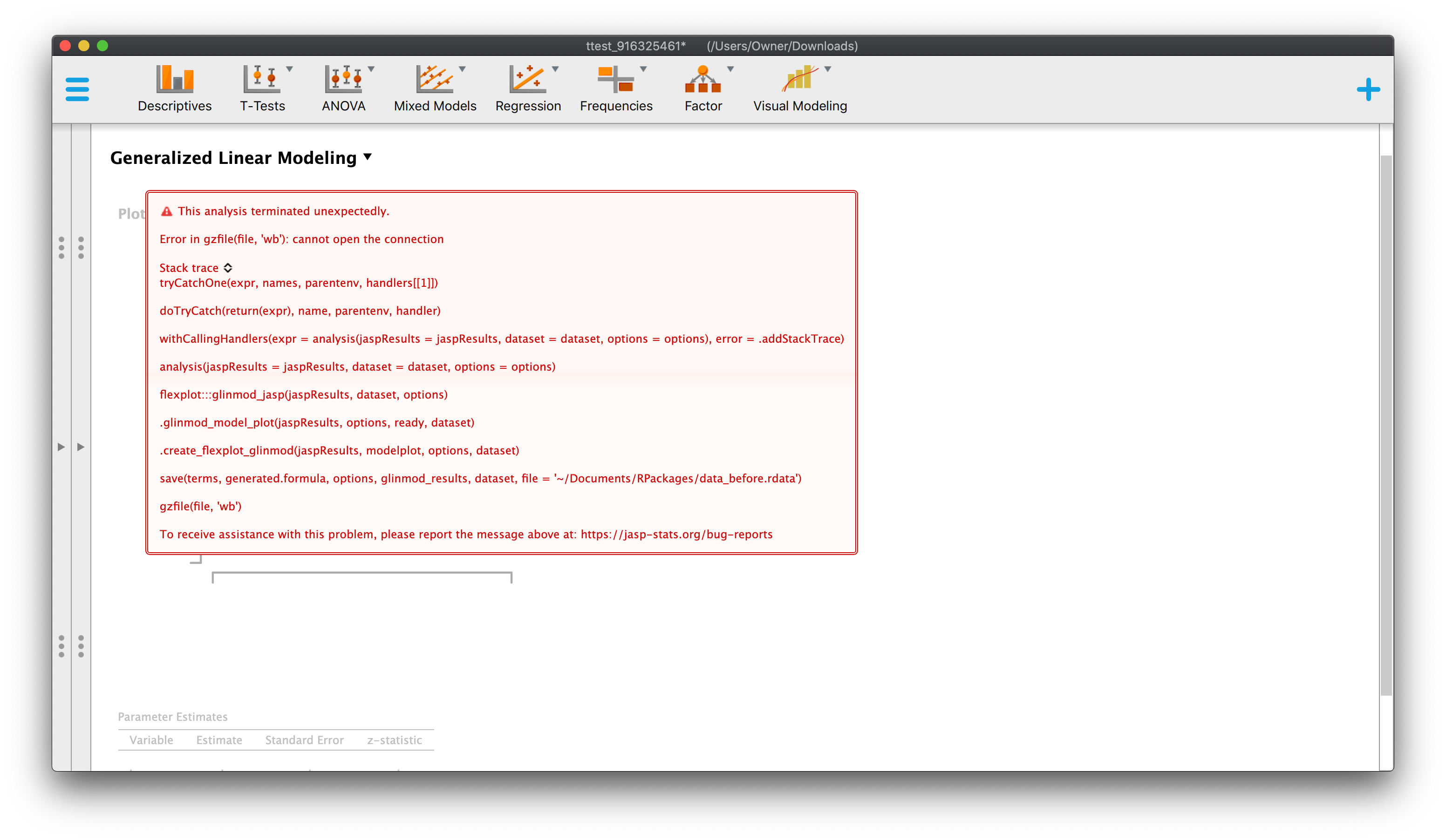
Task: Click the Factor analysis icon
Action: pos(703,80)
